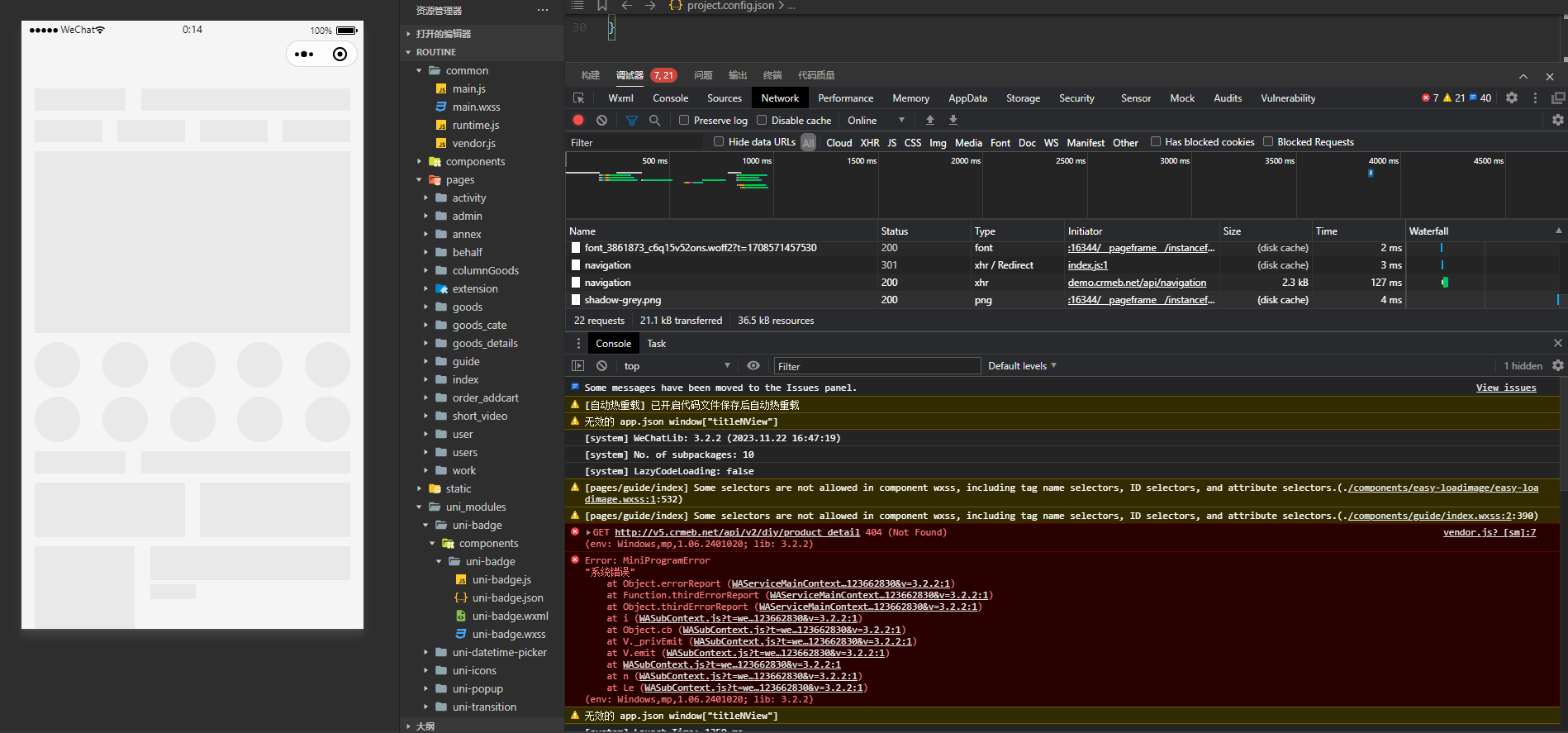Open the AppData tab
Viewport: 1568px width, 733px height.
[967, 98]
